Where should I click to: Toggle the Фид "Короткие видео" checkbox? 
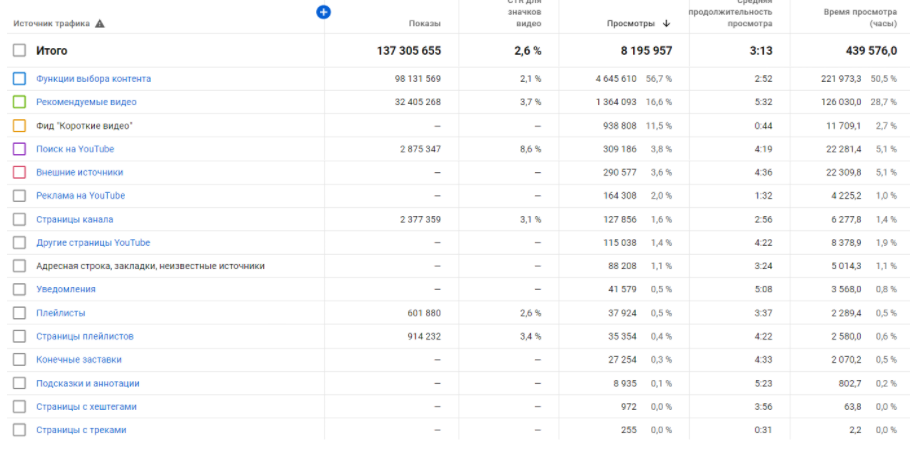click(19, 126)
